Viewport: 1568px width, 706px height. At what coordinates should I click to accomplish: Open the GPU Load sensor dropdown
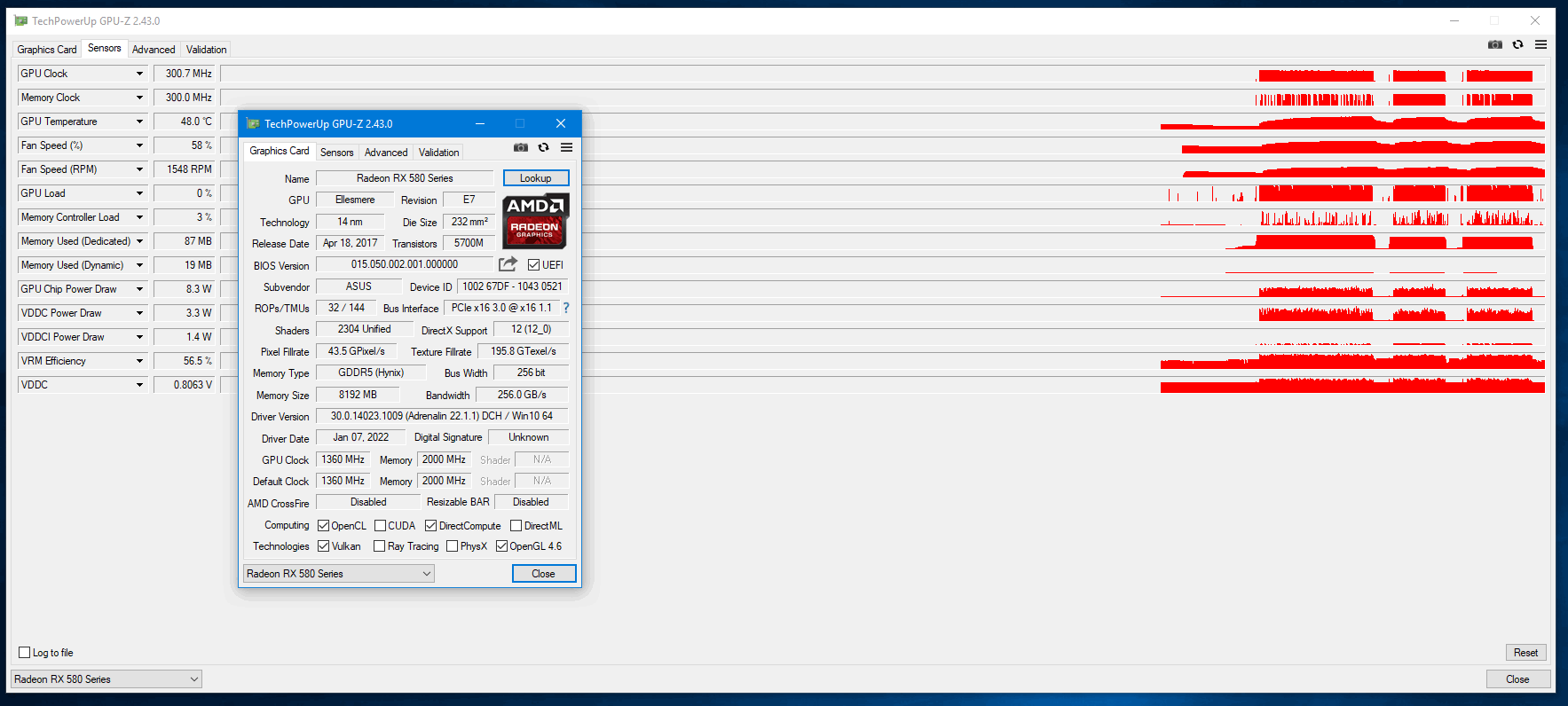[x=139, y=193]
